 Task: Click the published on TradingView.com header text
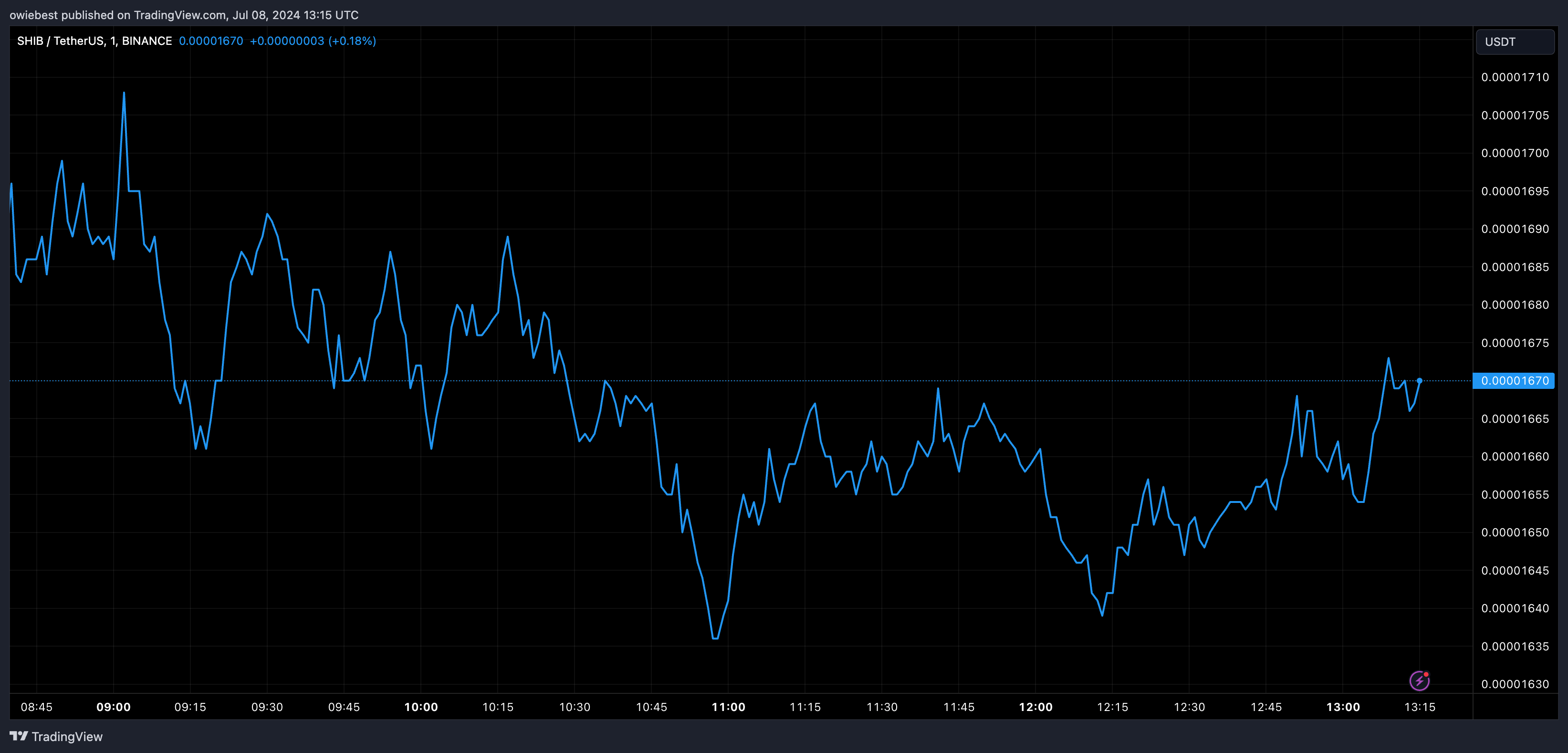click(x=184, y=15)
